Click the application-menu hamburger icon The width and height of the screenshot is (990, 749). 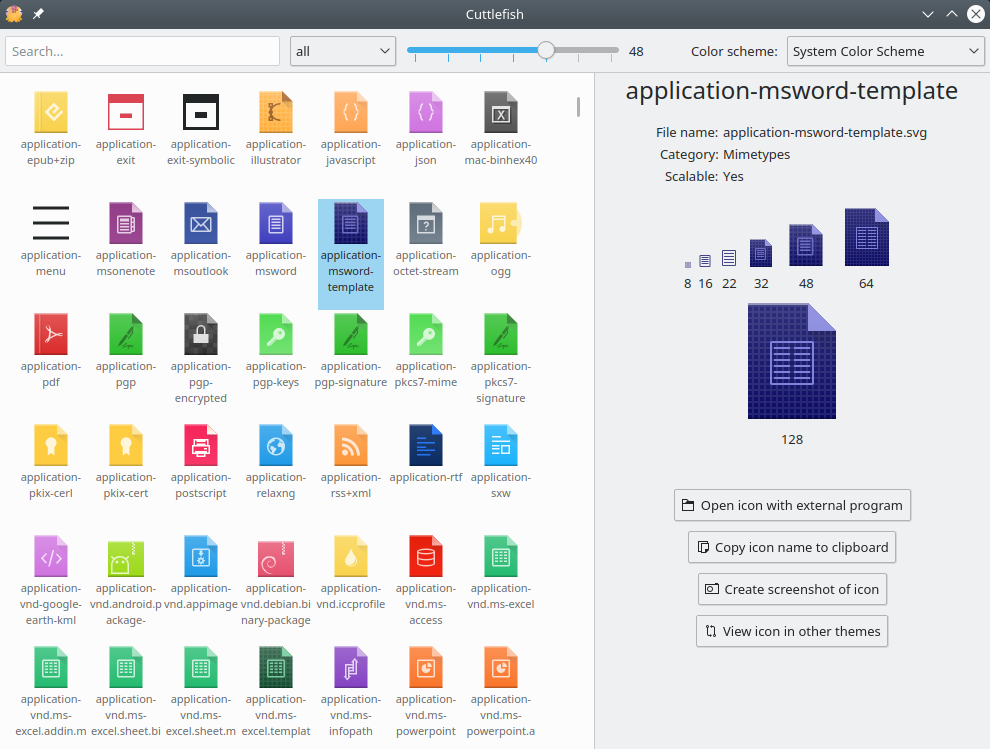pyautogui.click(x=51, y=224)
